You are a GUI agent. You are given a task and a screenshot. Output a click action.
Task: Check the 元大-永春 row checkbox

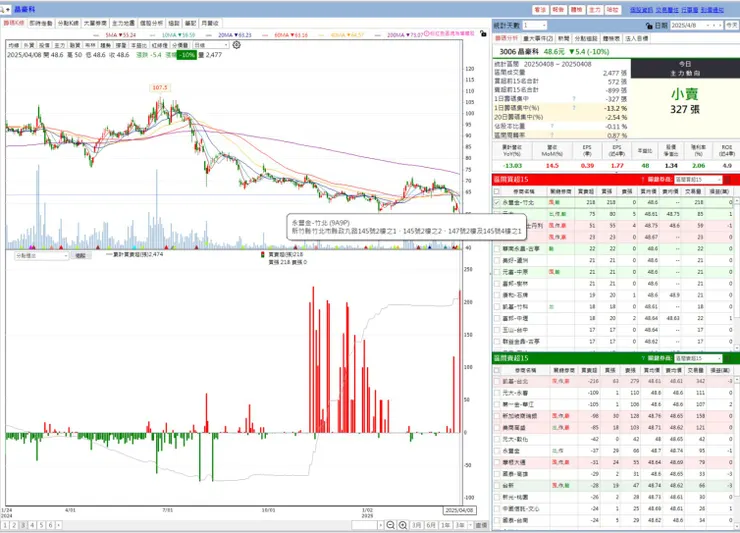click(496, 393)
